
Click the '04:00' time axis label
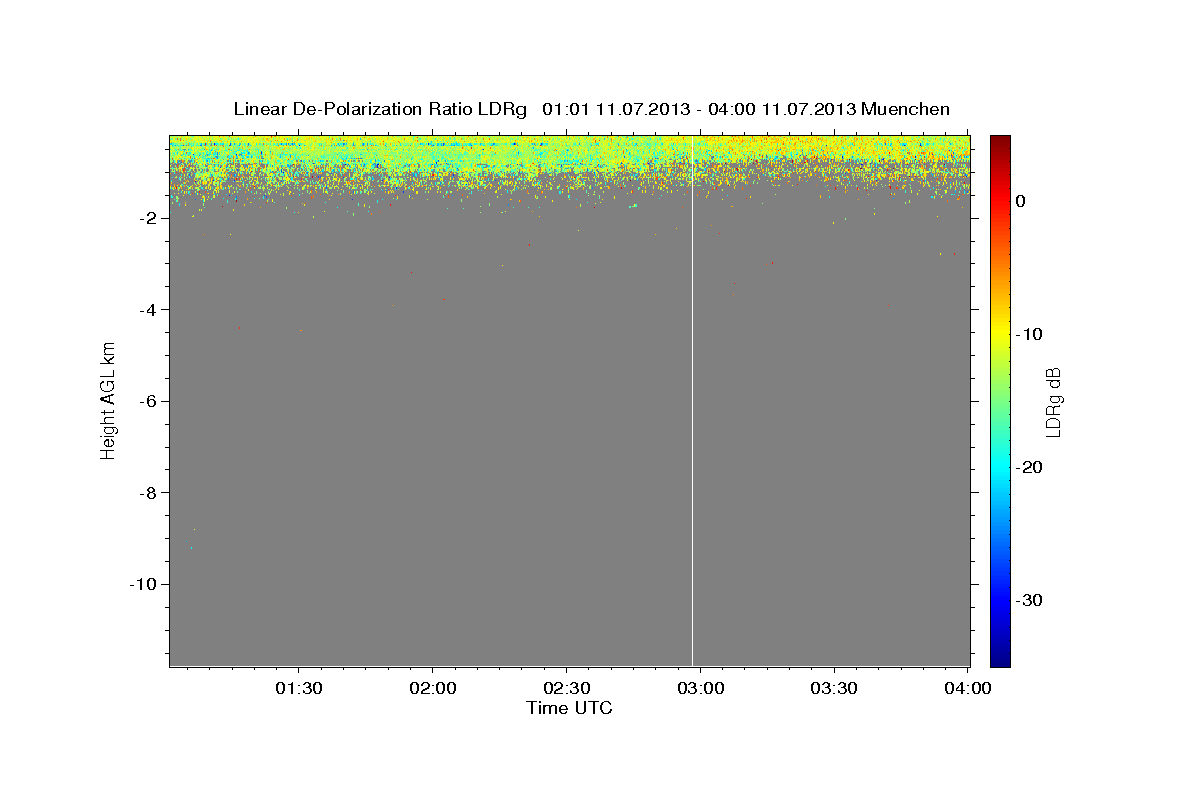click(968, 688)
